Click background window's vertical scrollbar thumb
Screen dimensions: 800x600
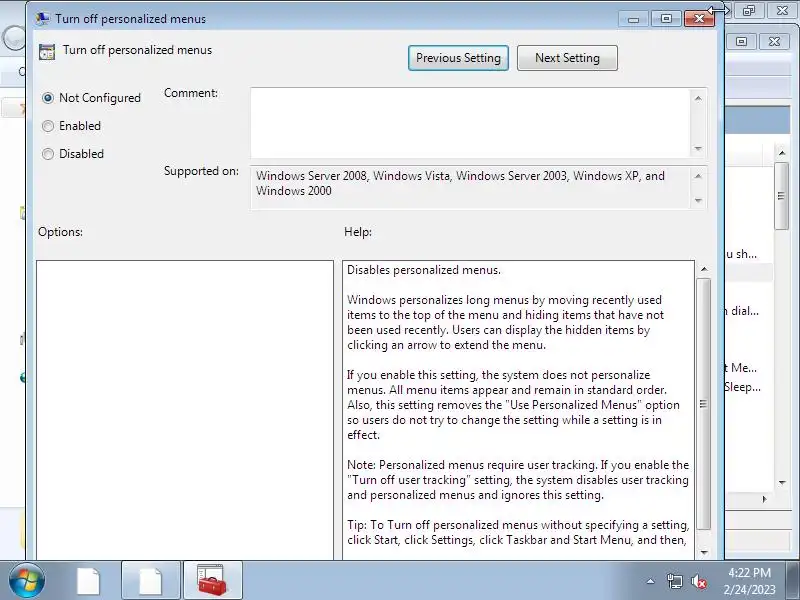tap(782, 196)
